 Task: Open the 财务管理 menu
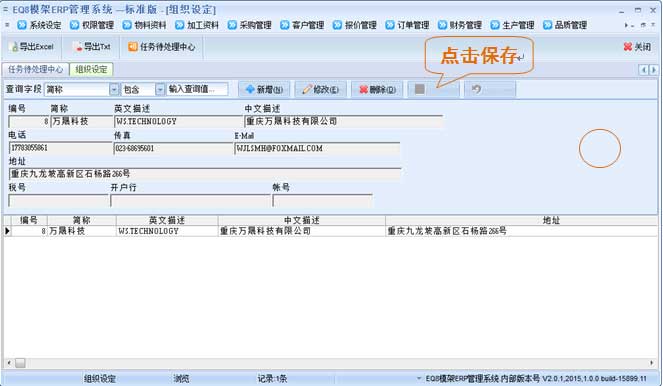coord(460,25)
